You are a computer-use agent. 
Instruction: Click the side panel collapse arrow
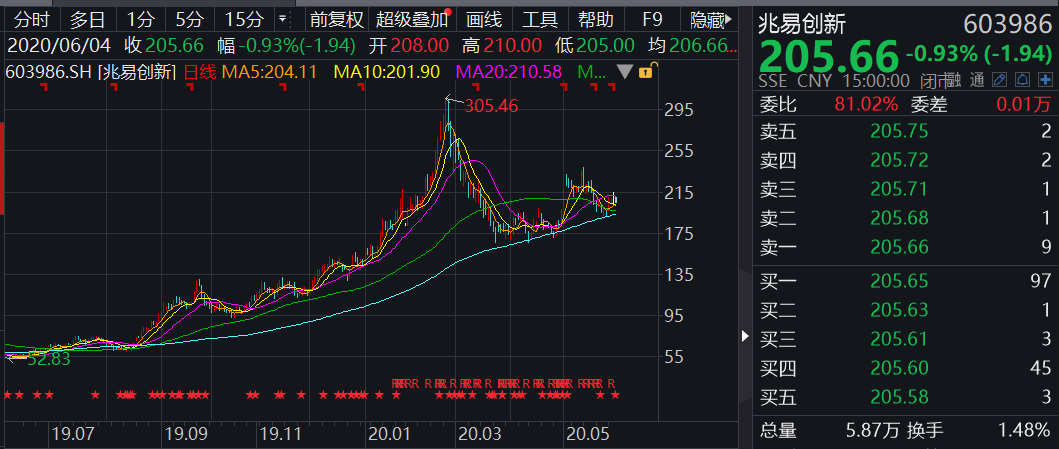(744, 337)
